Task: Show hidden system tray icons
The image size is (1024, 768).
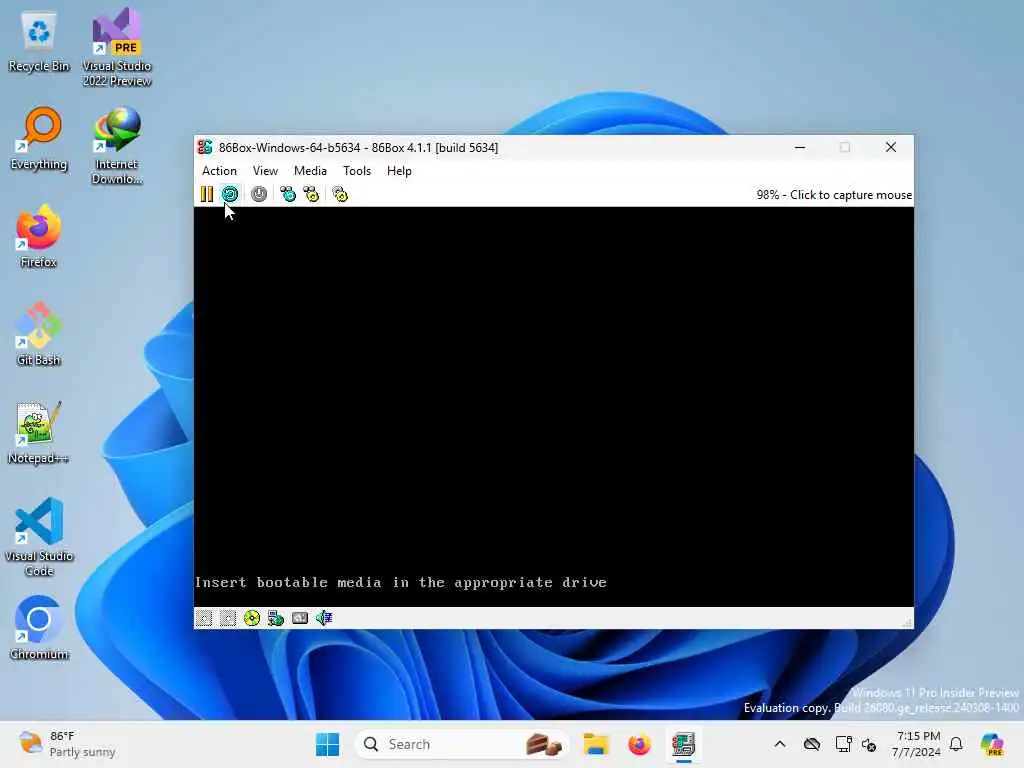Action: click(780, 744)
